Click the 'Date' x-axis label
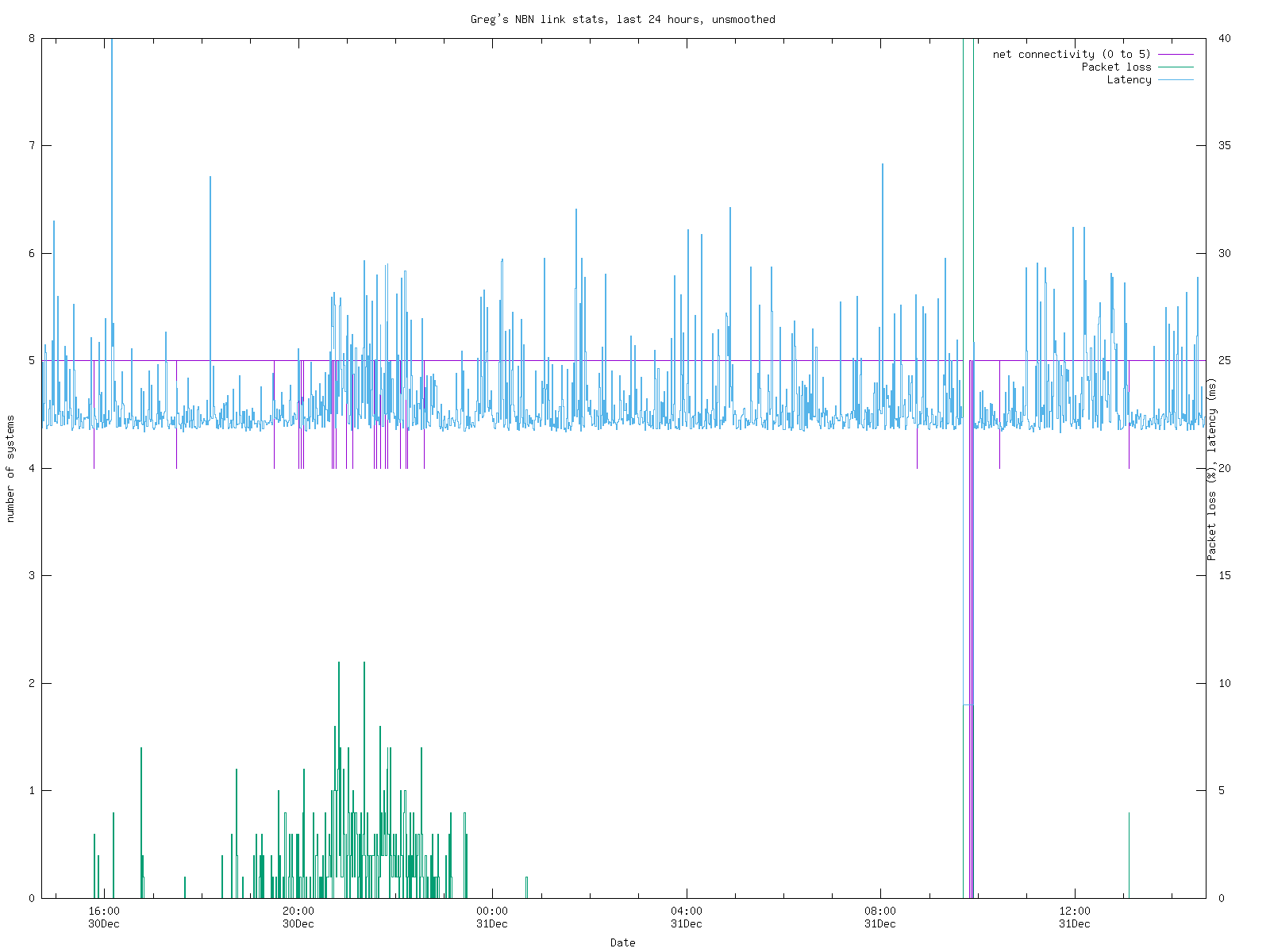This screenshot has height=952, width=1270. tap(622, 942)
